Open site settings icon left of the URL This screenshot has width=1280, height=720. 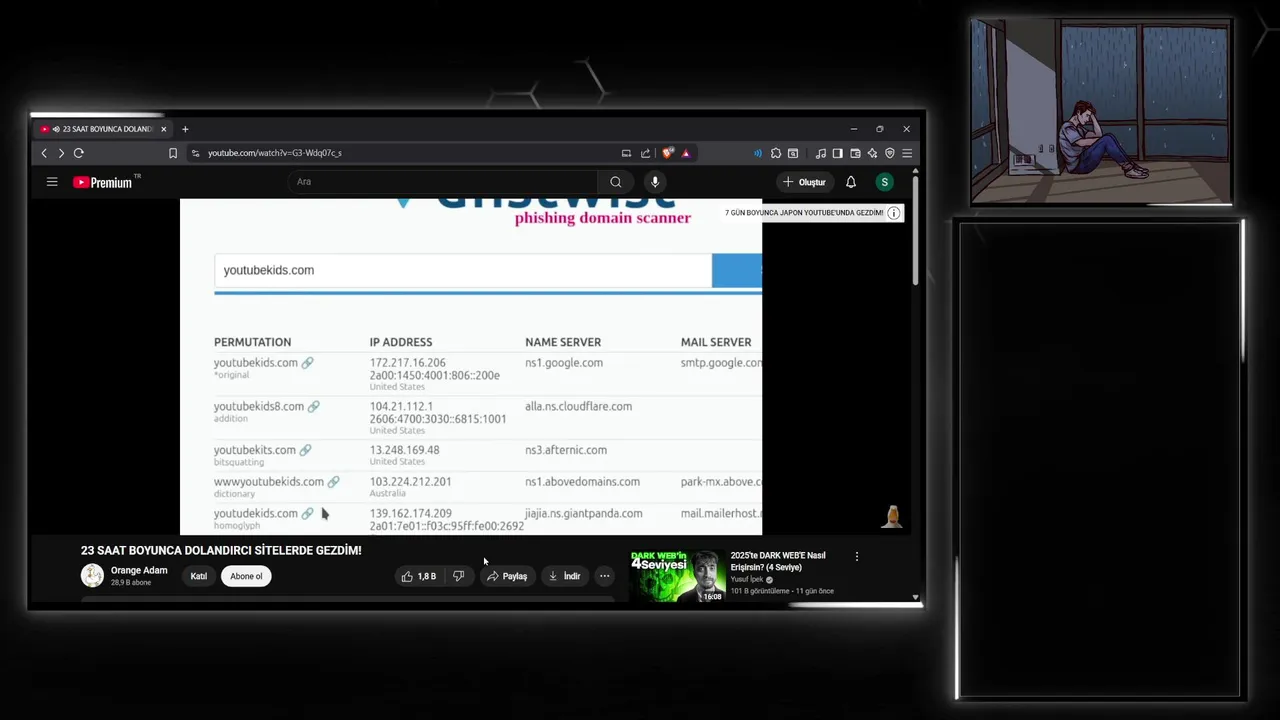[195, 153]
